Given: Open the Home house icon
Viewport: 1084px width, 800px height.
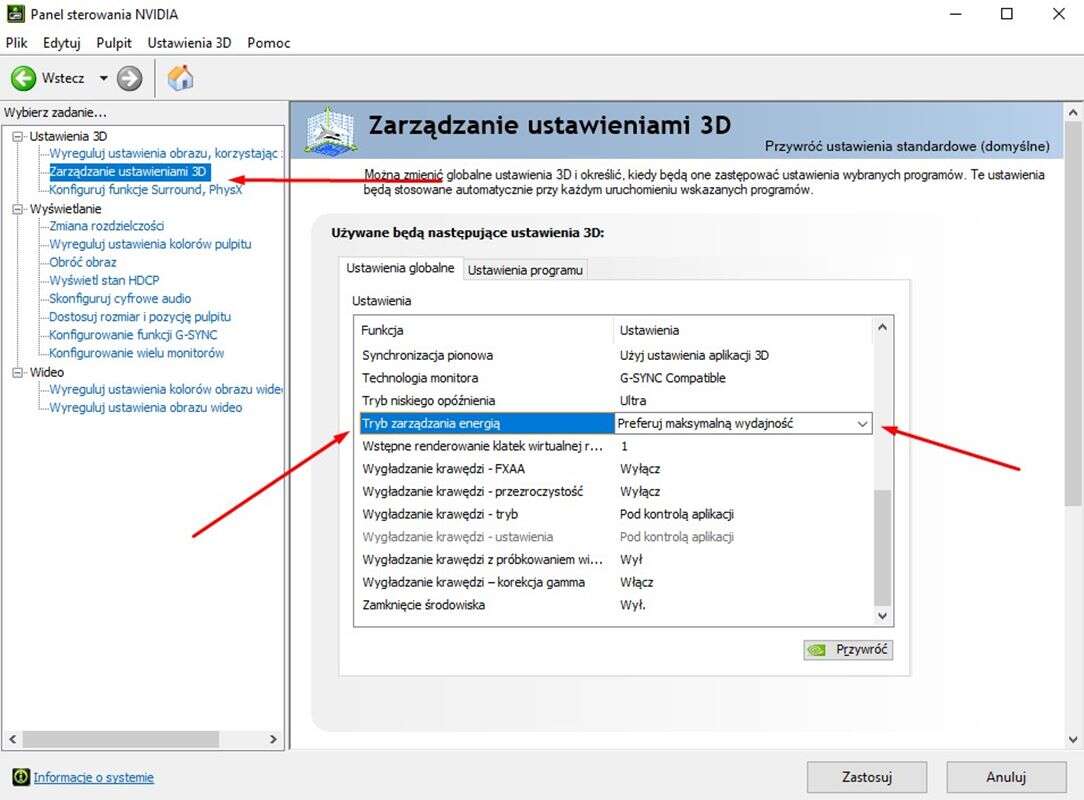Looking at the screenshot, I should (x=180, y=78).
